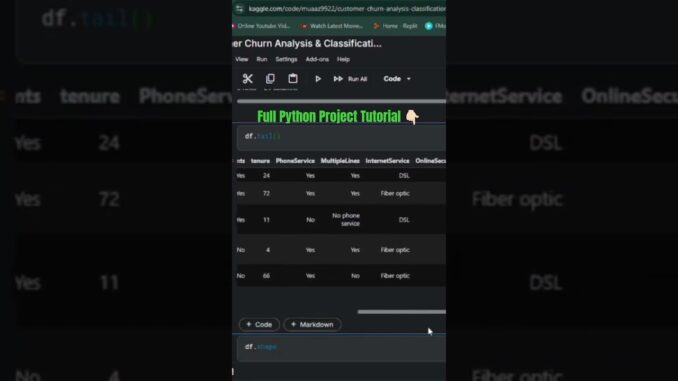This screenshot has height=381, width=678.
Task: Open the Watch Latest Movie bookmark
Action: click(332, 26)
